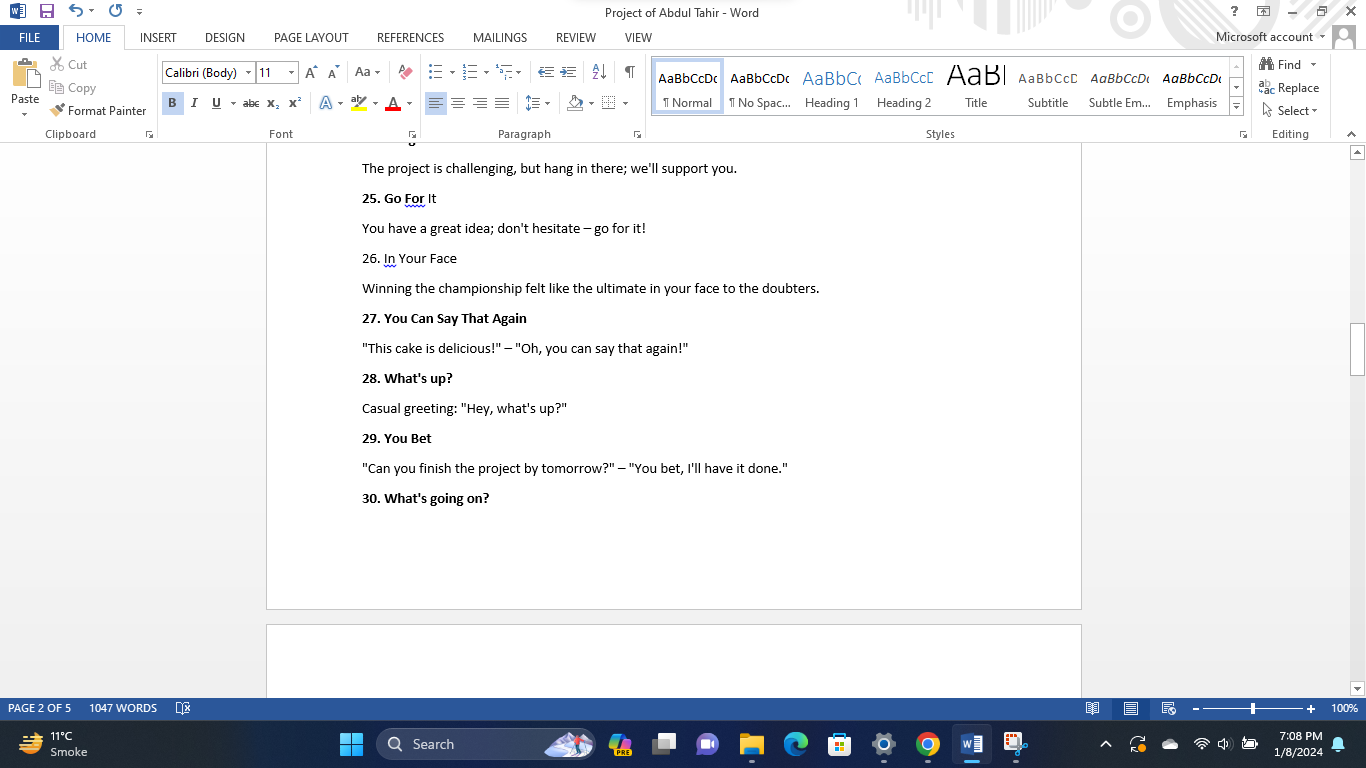This screenshot has width=1366, height=768.
Task: Switch to Web Layout view in status bar
Action: 1168,708
